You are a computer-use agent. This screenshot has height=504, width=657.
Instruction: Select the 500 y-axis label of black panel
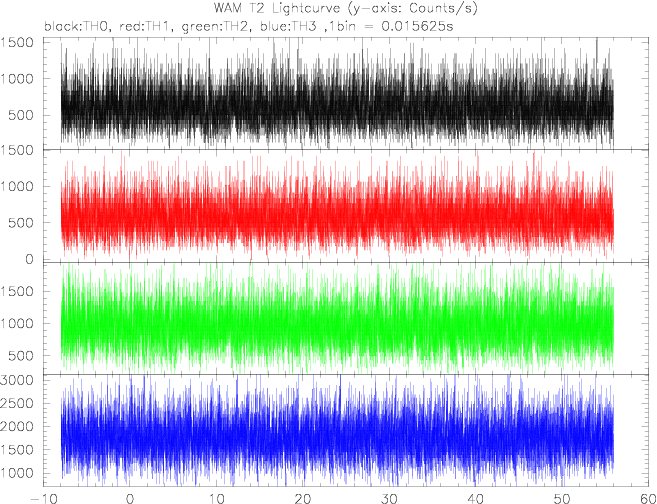[21, 115]
